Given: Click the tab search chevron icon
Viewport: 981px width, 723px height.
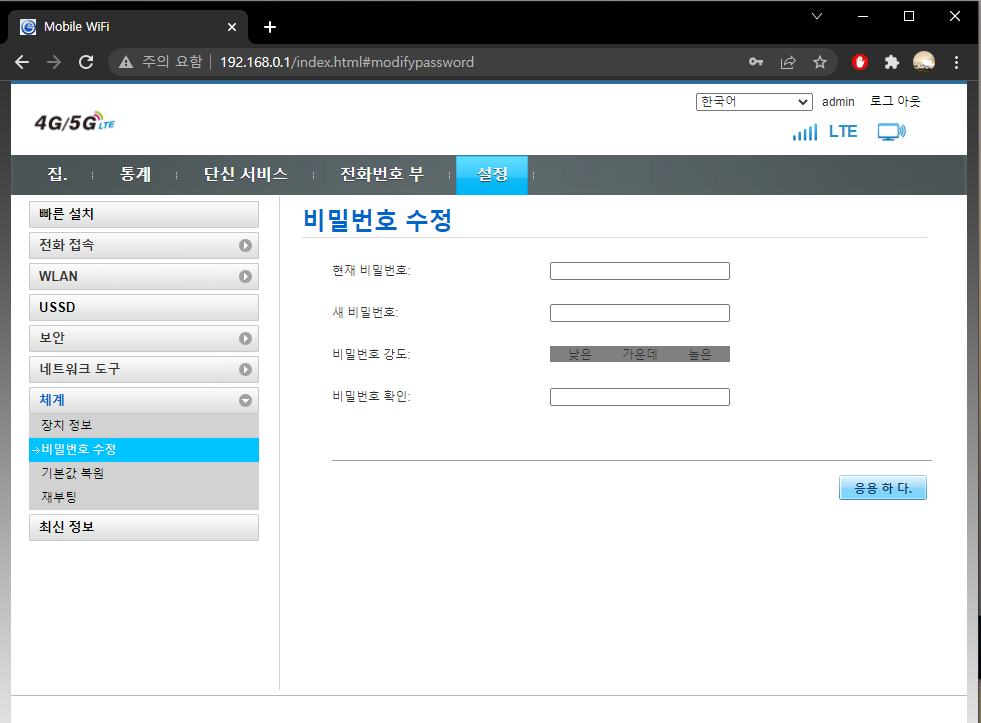Looking at the screenshot, I should [x=816, y=16].
